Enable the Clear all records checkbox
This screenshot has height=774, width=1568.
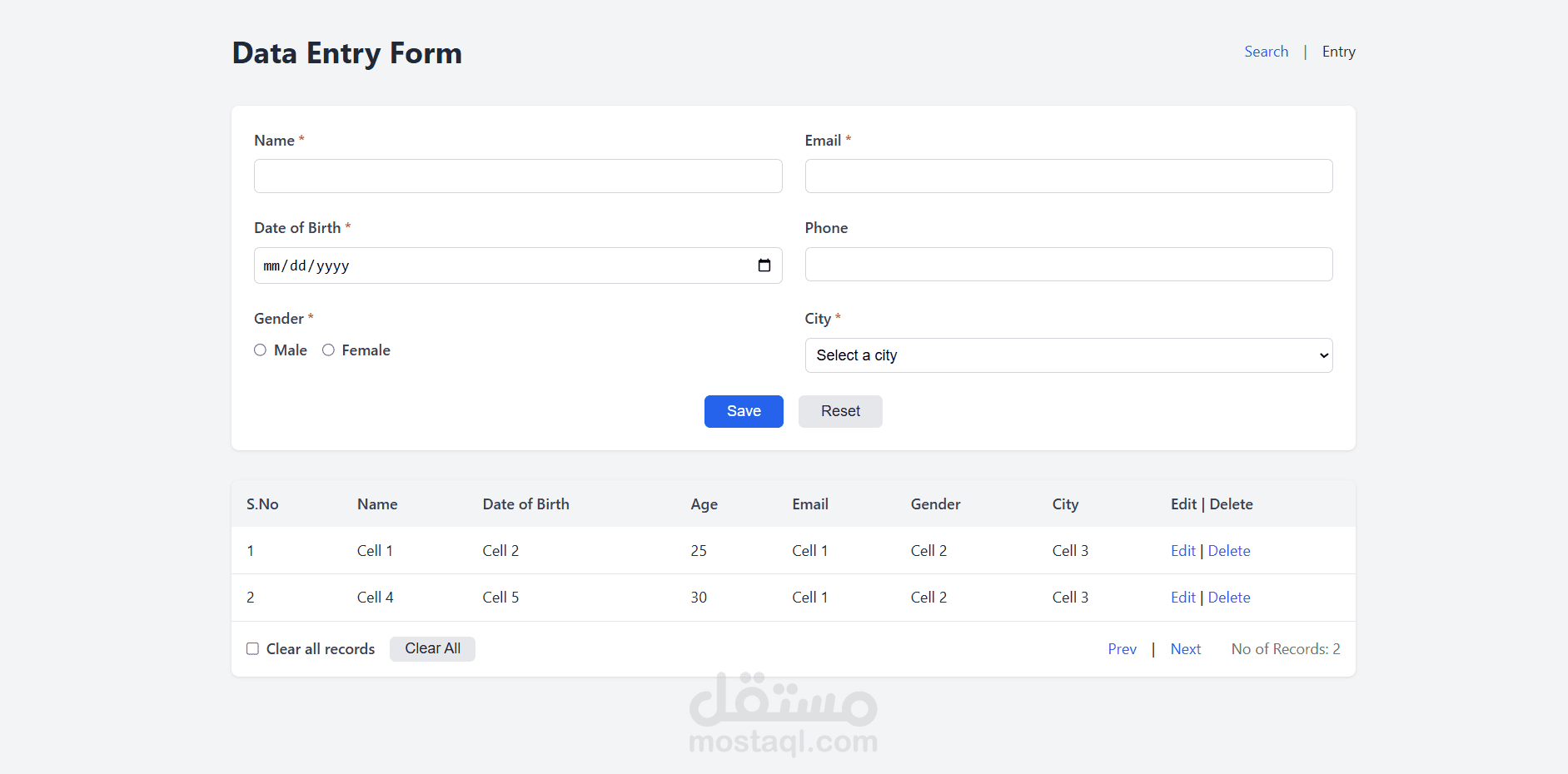pyautogui.click(x=252, y=648)
